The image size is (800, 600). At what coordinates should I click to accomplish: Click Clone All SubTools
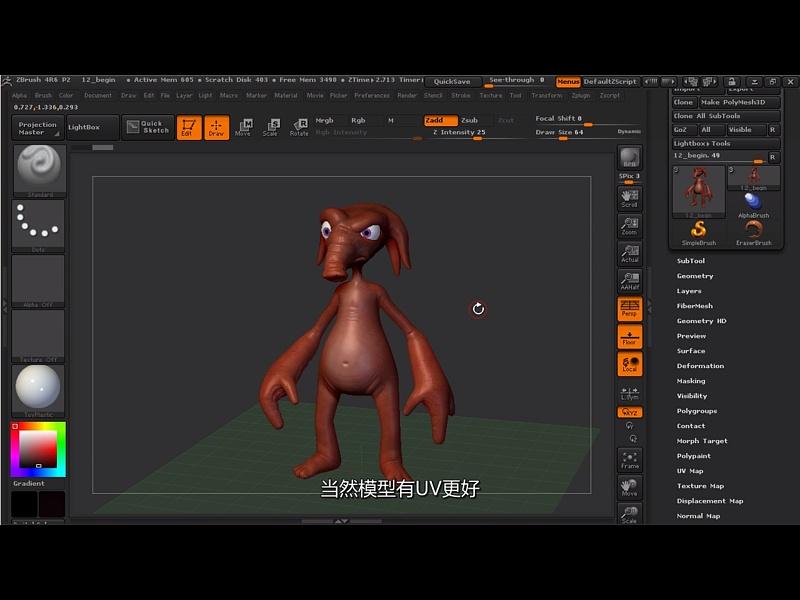726,116
